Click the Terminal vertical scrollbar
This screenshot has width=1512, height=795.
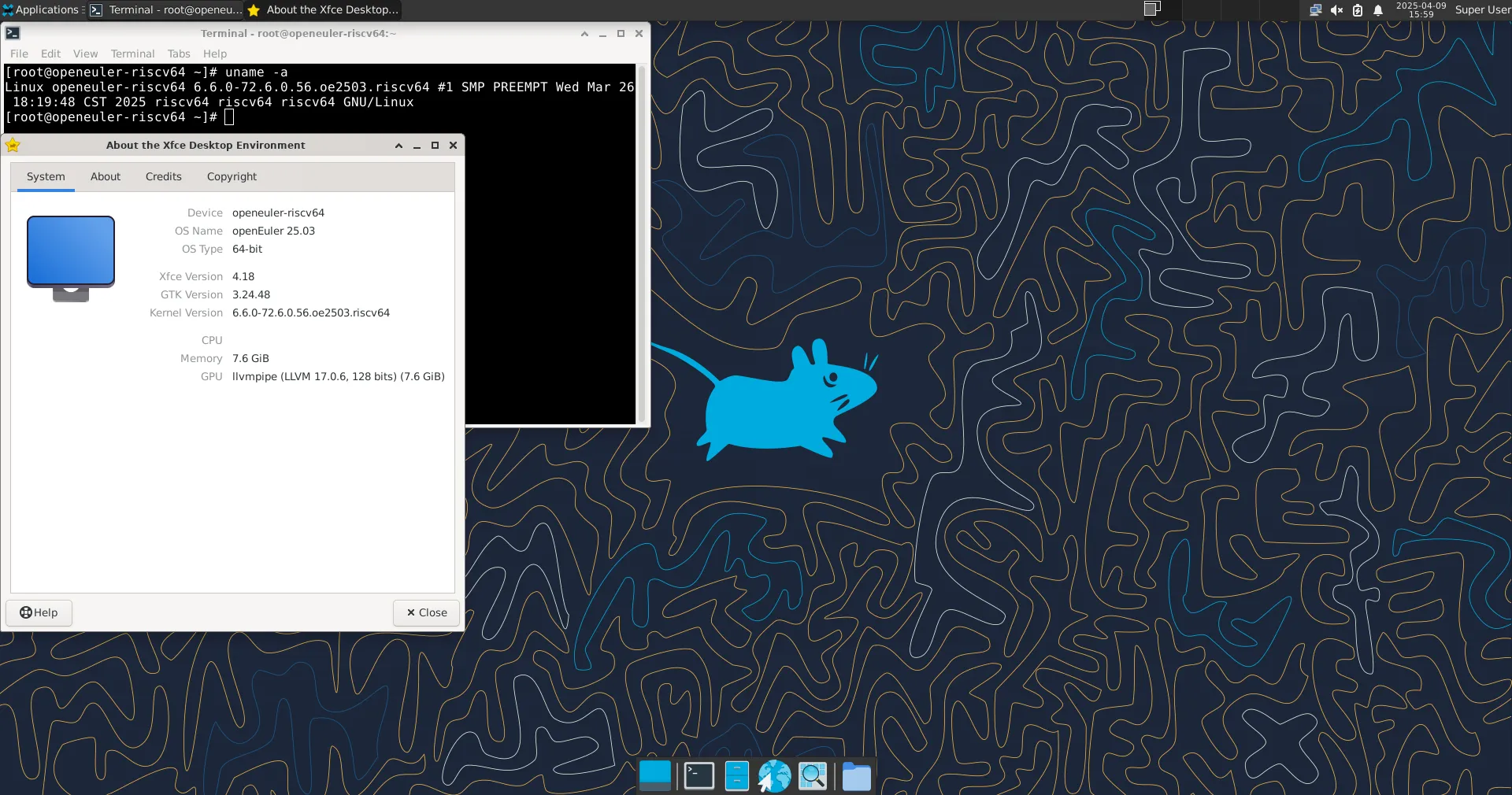(x=641, y=244)
